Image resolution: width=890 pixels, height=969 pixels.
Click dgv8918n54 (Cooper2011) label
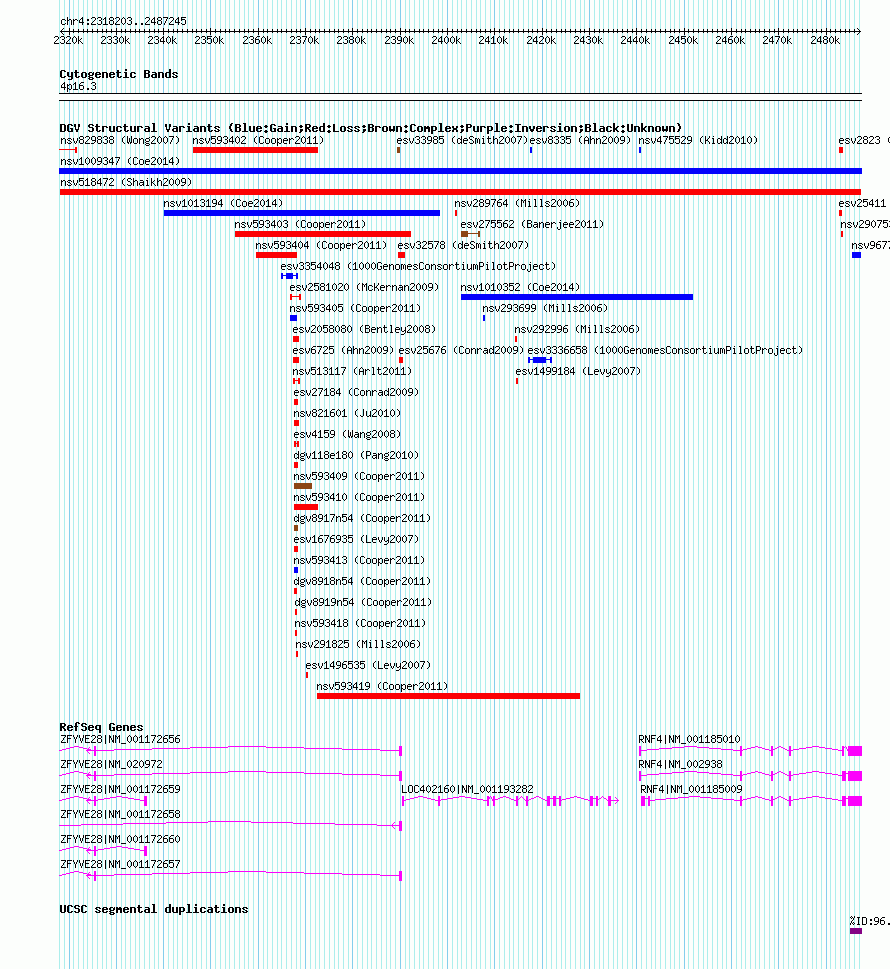point(362,582)
